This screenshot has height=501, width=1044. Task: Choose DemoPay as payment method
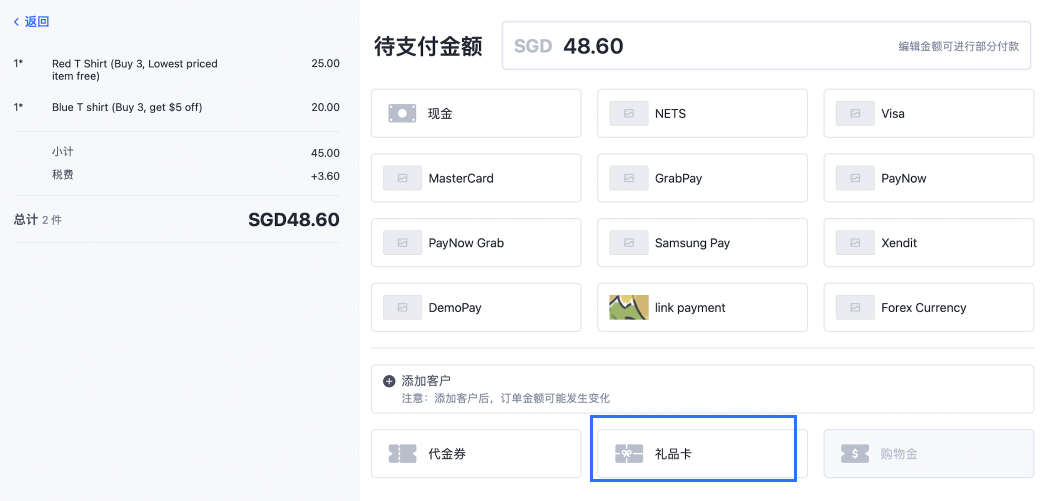pyautogui.click(x=476, y=307)
